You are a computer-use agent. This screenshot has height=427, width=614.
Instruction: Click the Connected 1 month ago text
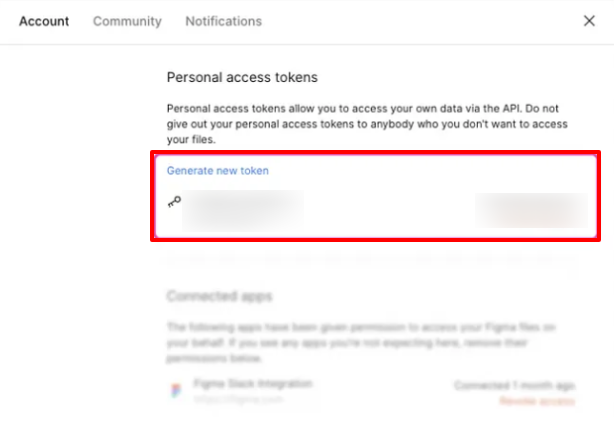(514, 385)
